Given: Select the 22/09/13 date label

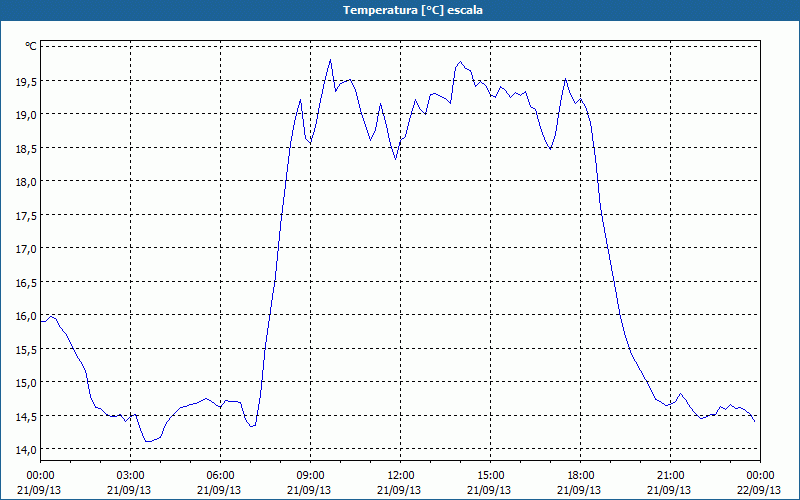Looking at the screenshot, I should point(759,490).
